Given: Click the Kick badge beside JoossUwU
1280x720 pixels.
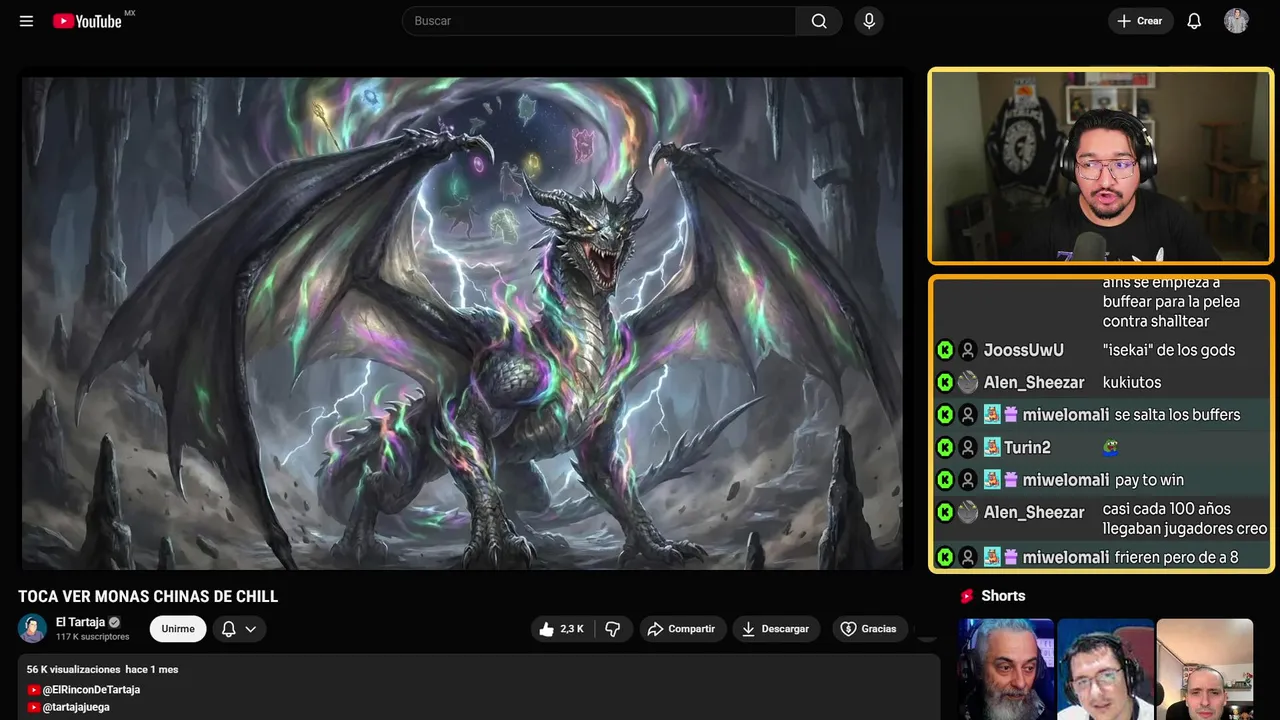Looking at the screenshot, I should [x=945, y=350].
